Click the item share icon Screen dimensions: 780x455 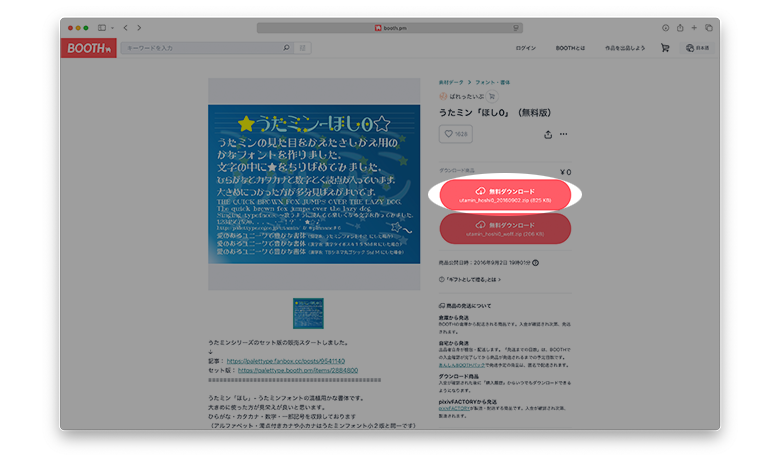coord(548,134)
